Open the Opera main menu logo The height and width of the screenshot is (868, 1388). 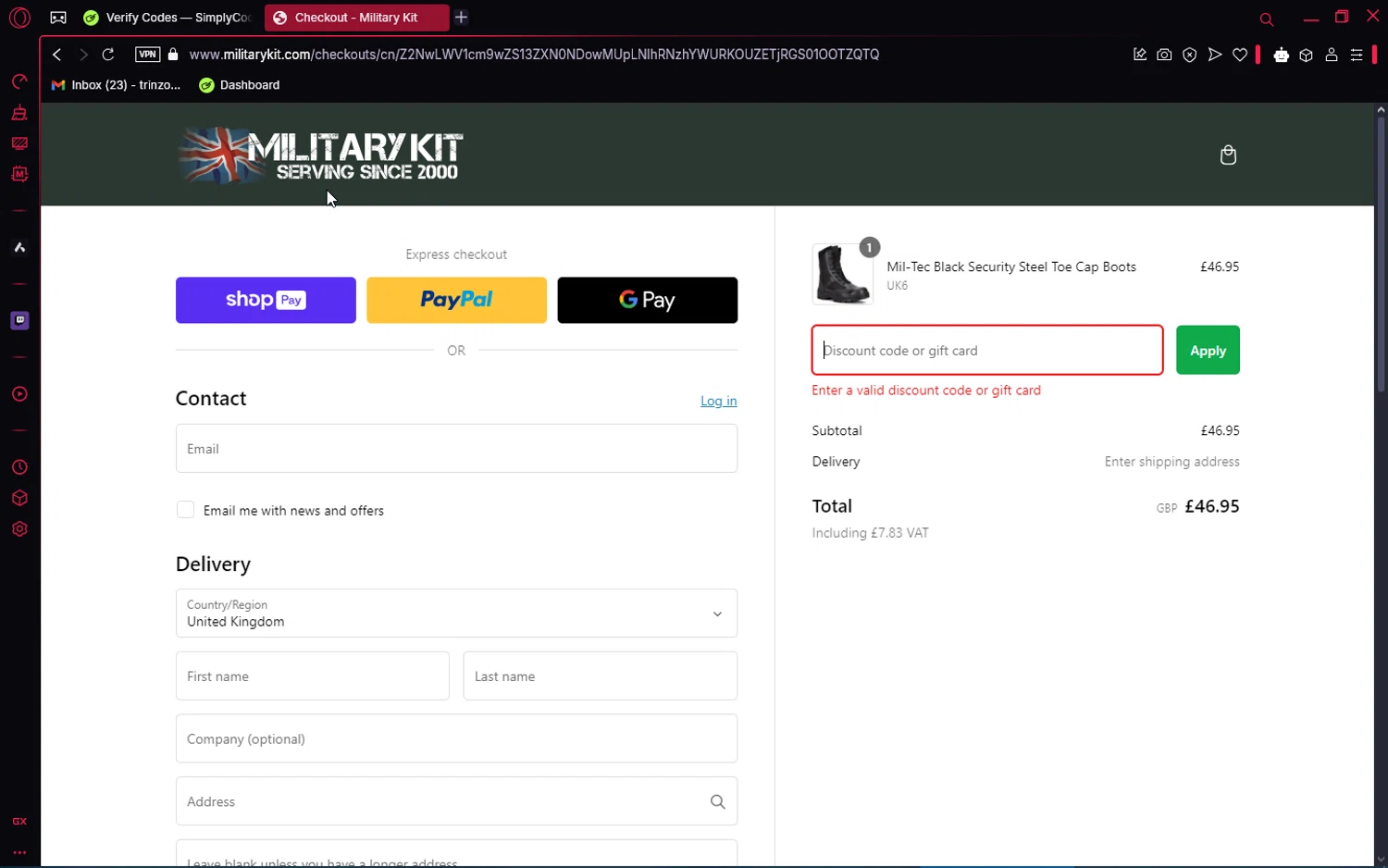[x=19, y=18]
